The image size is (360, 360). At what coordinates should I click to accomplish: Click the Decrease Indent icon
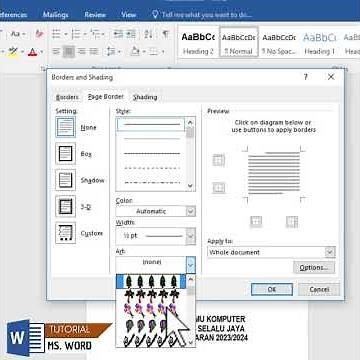[119, 34]
